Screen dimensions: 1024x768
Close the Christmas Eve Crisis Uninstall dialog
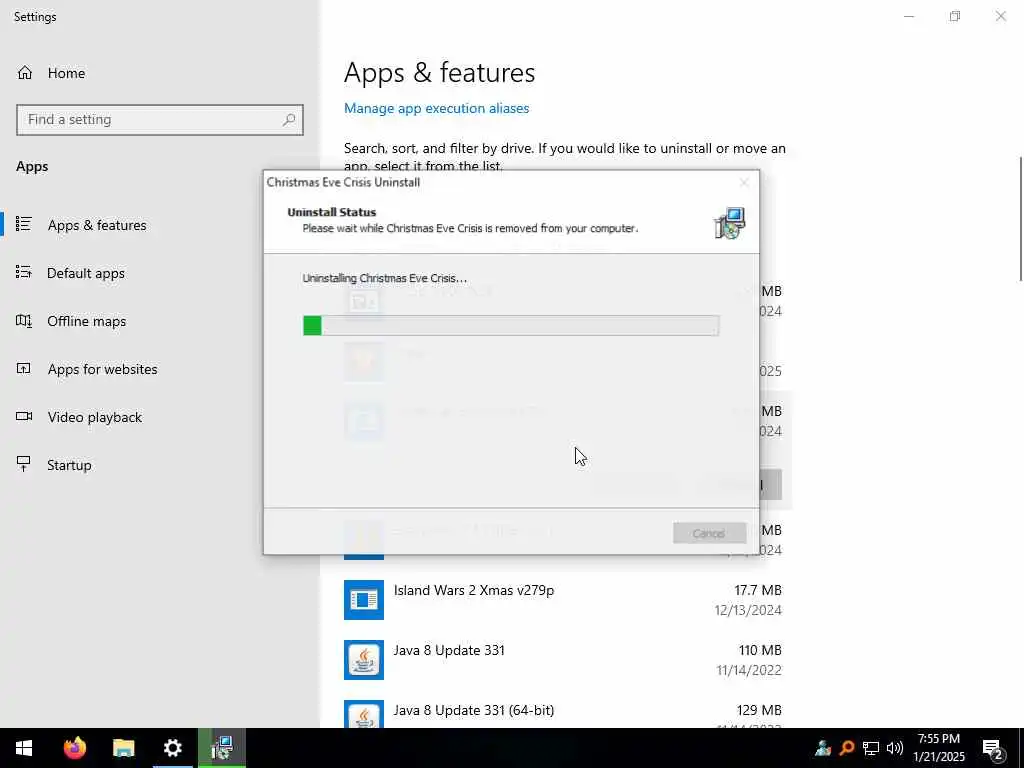click(x=744, y=182)
